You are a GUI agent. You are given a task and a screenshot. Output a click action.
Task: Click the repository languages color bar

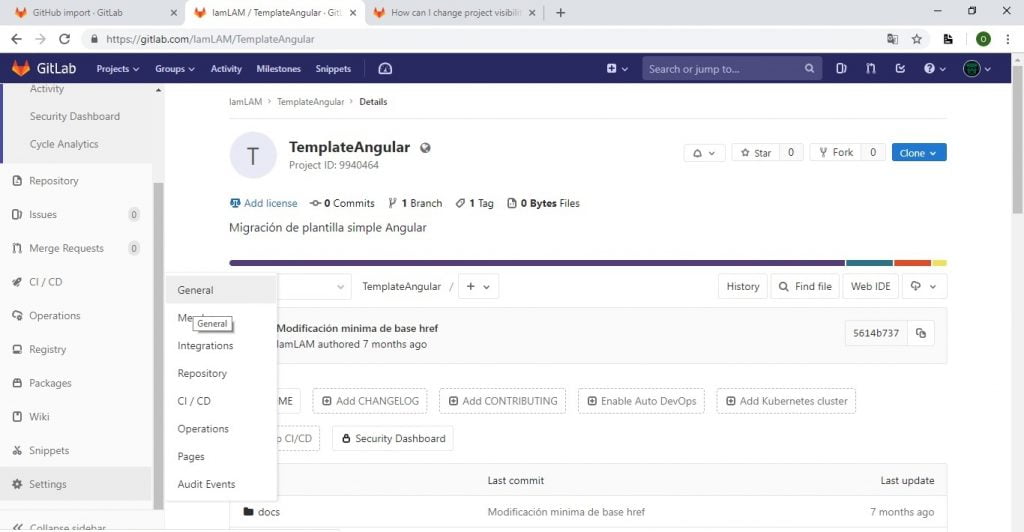[x=588, y=263]
